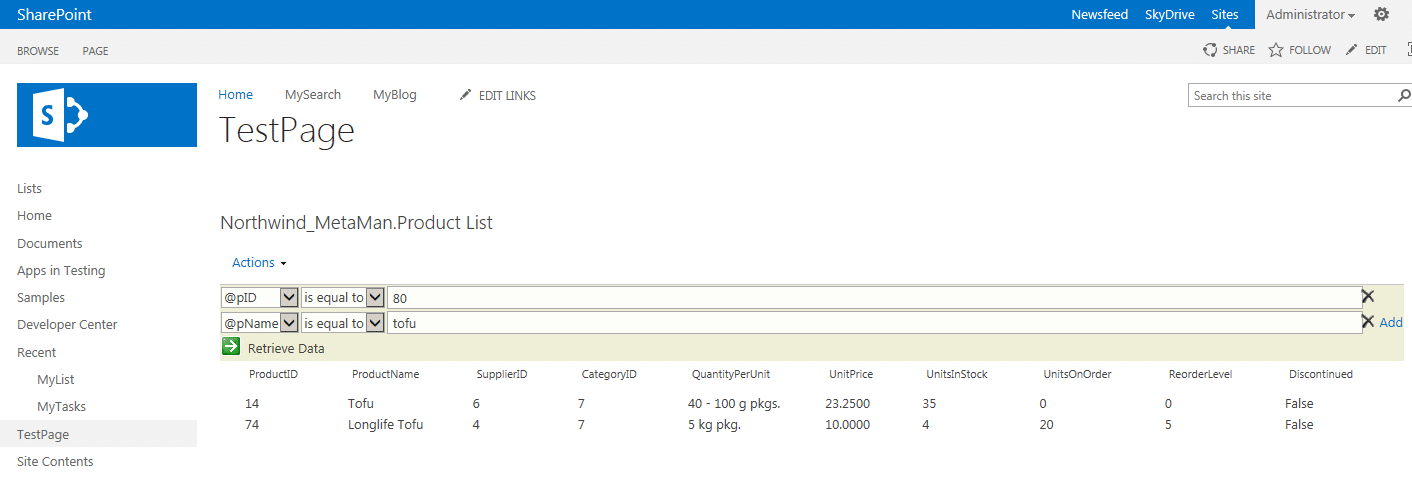Click the 40 - 100 g pkgs. cell
Image resolution: width=1412 pixels, height=488 pixels.
734,404
